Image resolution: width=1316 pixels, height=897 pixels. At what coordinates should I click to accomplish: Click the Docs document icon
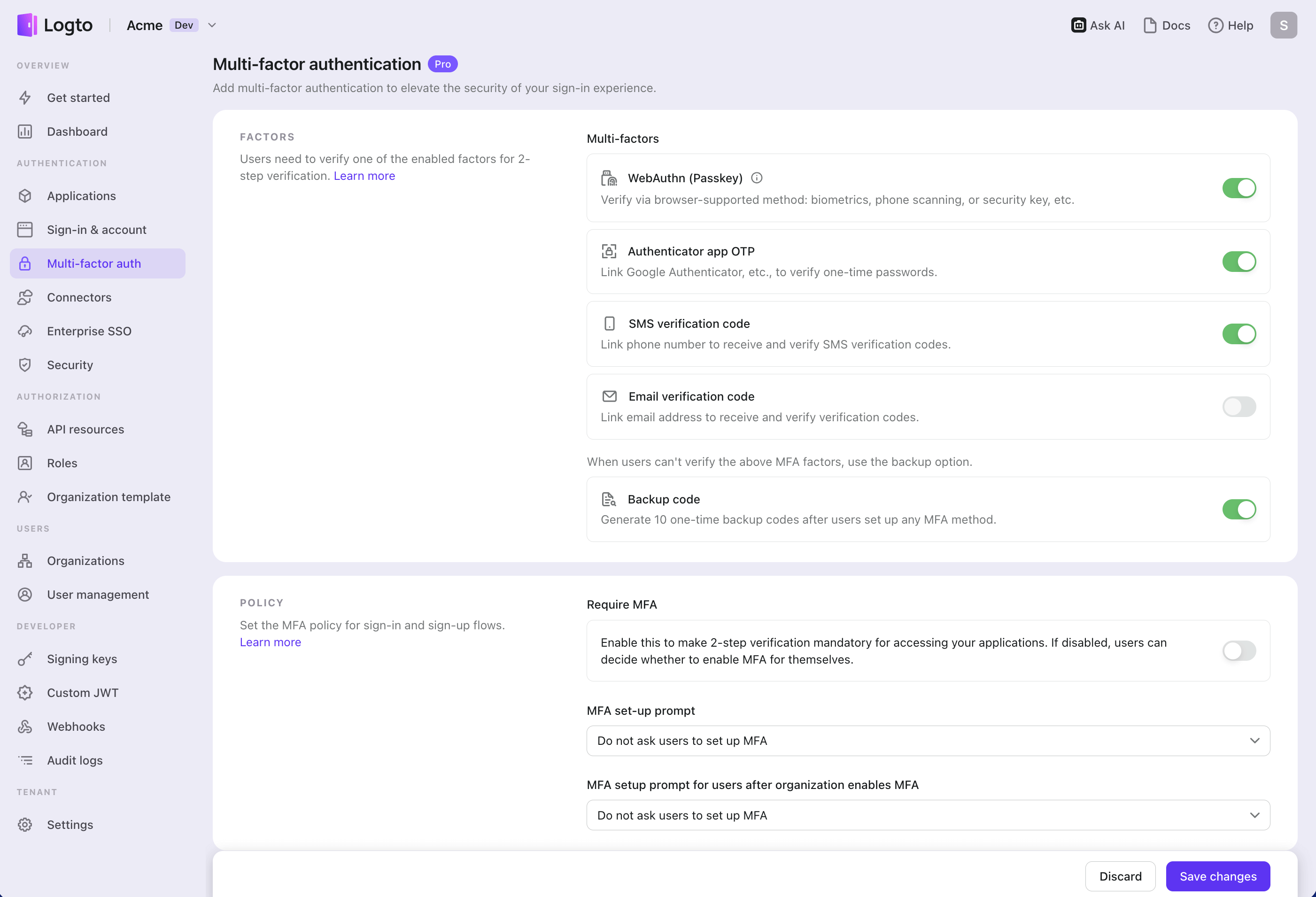(x=1150, y=25)
